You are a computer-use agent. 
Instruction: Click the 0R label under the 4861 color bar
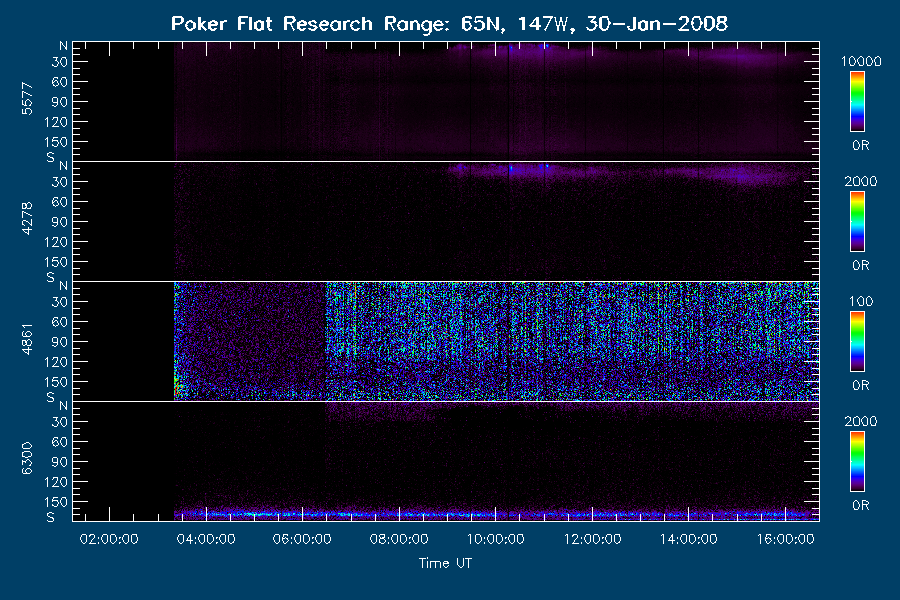(861, 385)
